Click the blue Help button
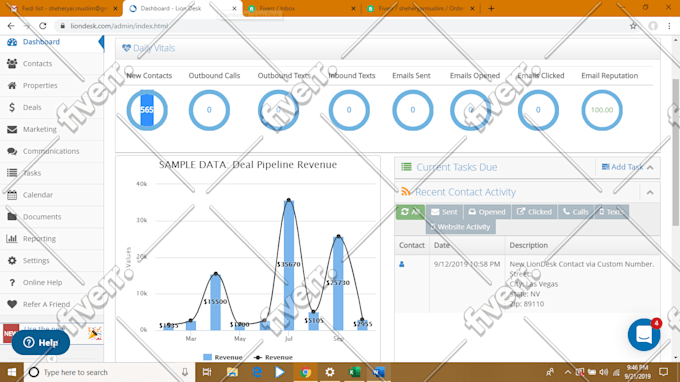 coord(41,343)
